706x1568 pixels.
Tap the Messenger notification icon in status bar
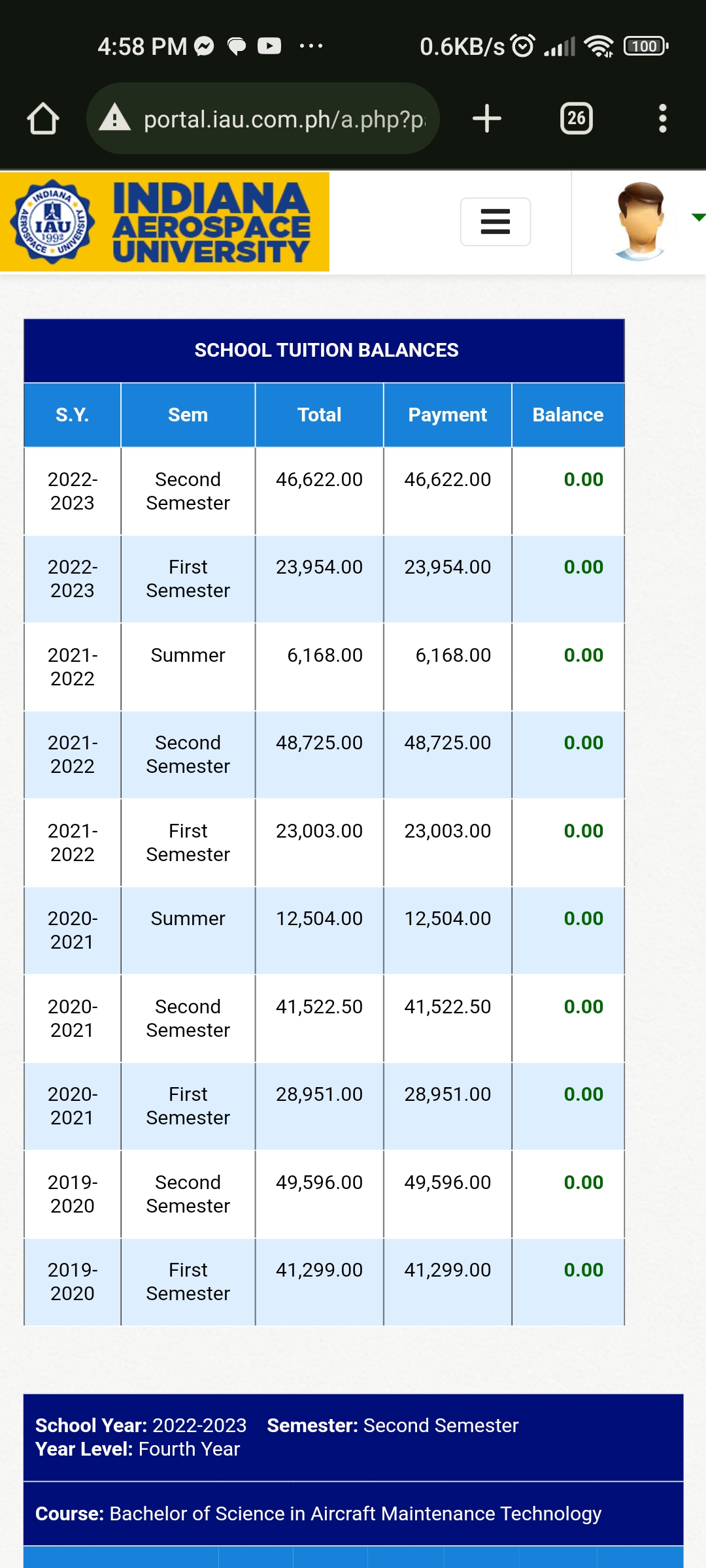[x=205, y=46]
